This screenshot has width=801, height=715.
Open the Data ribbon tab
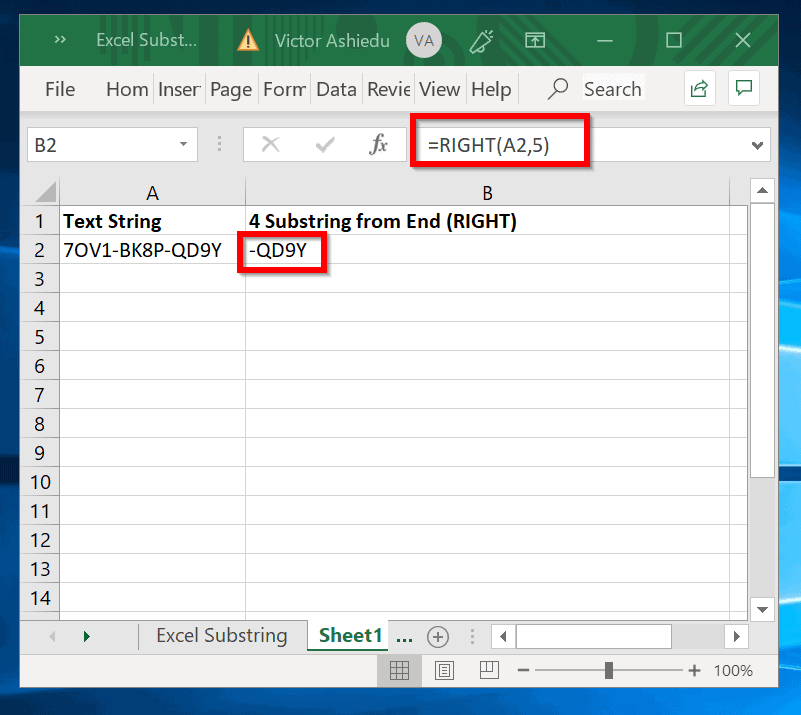point(336,89)
